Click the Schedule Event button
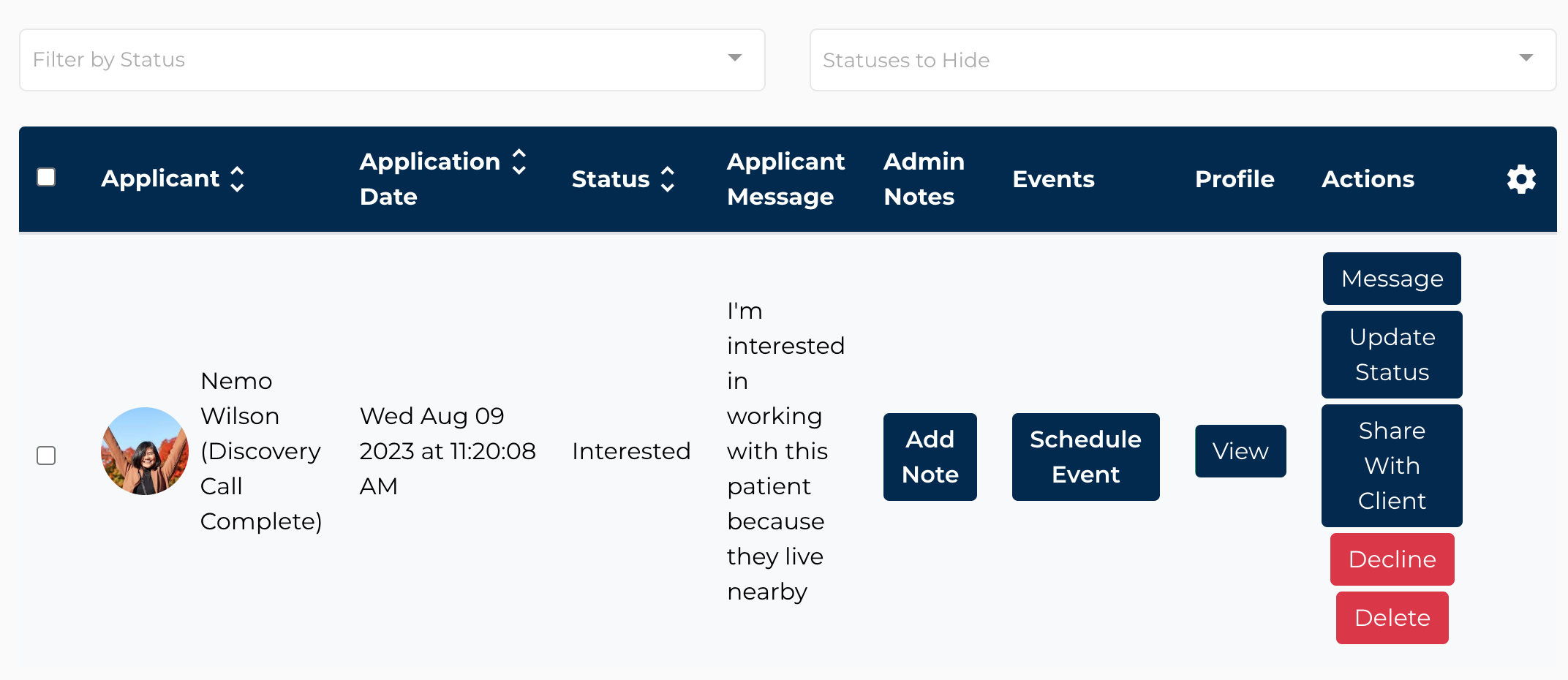Image resolution: width=1568 pixels, height=680 pixels. pyautogui.click(x=1086, y=457)
